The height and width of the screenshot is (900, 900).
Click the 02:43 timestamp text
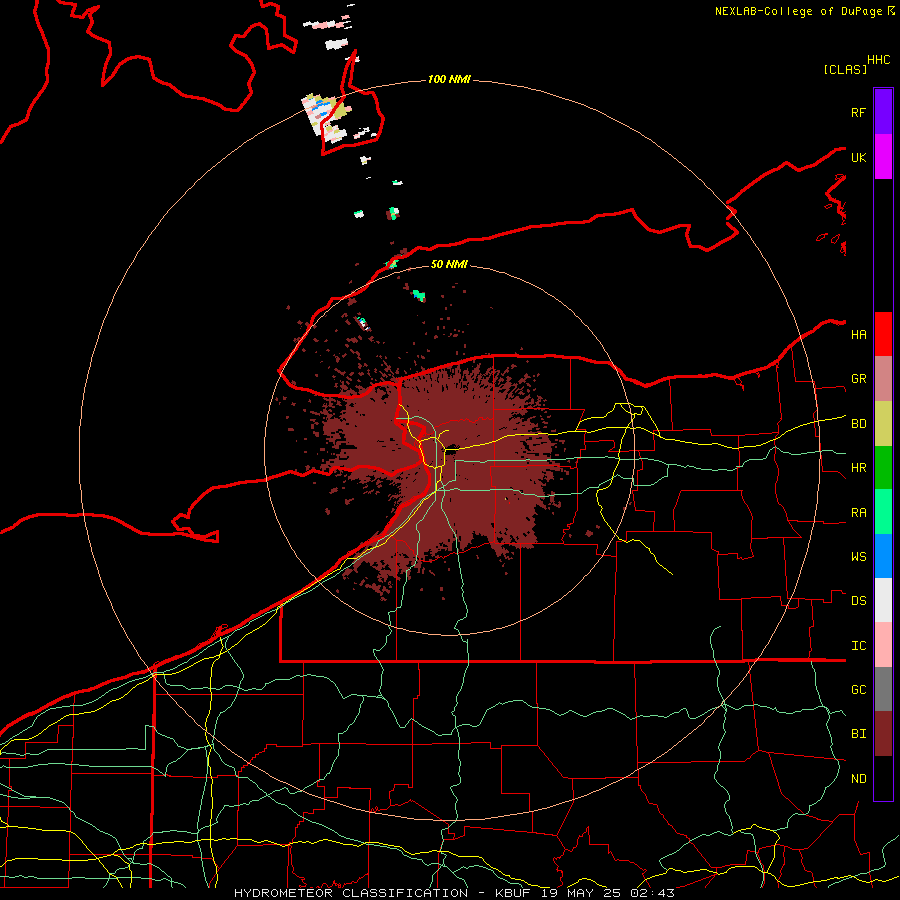[652, 893]
